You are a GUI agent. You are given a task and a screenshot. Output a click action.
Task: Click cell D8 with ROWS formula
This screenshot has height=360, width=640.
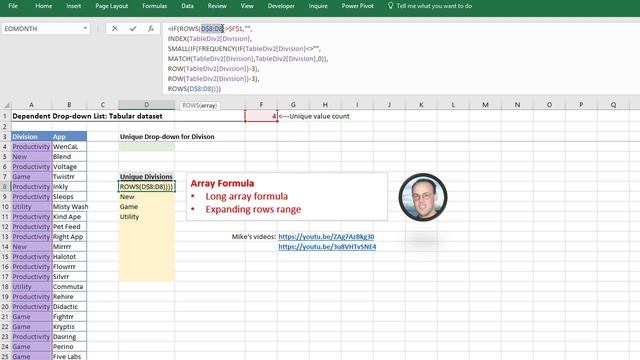coord(147,187)
